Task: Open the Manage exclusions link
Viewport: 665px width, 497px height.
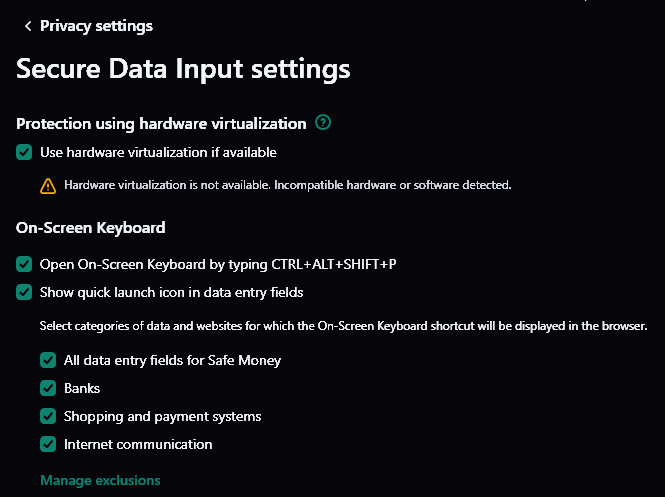Action: click(100, 481)
